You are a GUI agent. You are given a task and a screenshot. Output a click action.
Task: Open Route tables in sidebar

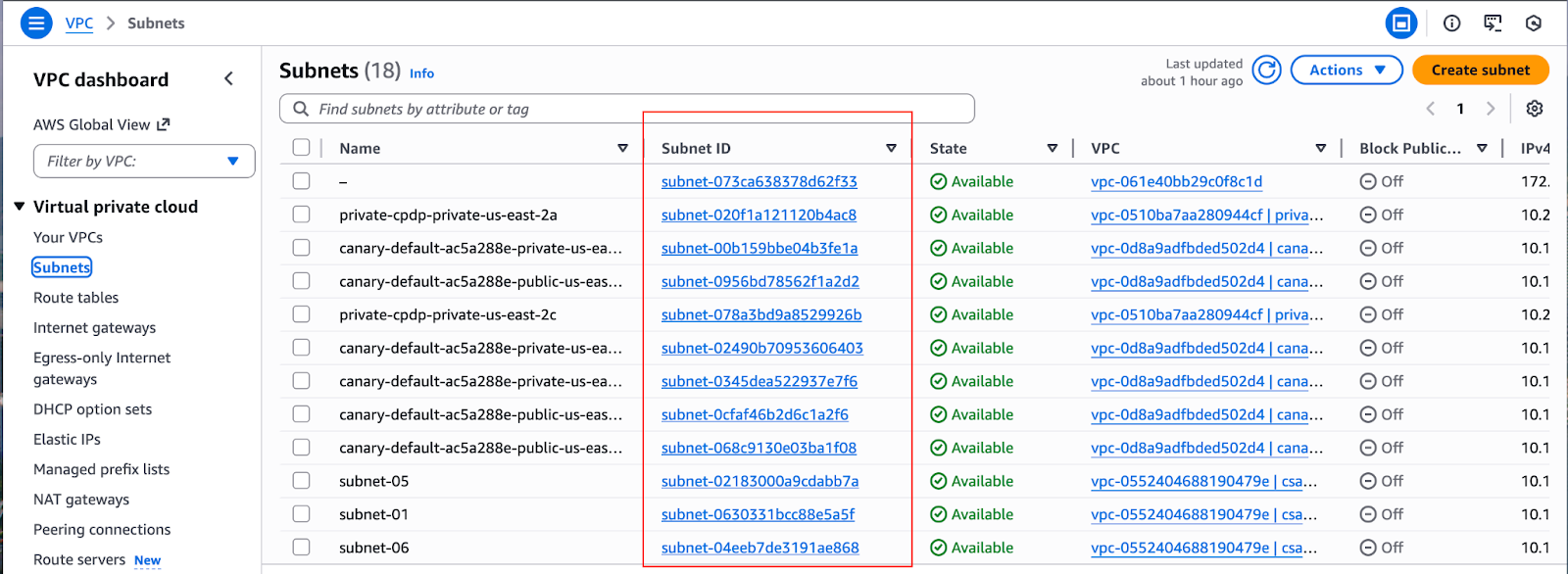pyautogui.click(x=75, y=298)
